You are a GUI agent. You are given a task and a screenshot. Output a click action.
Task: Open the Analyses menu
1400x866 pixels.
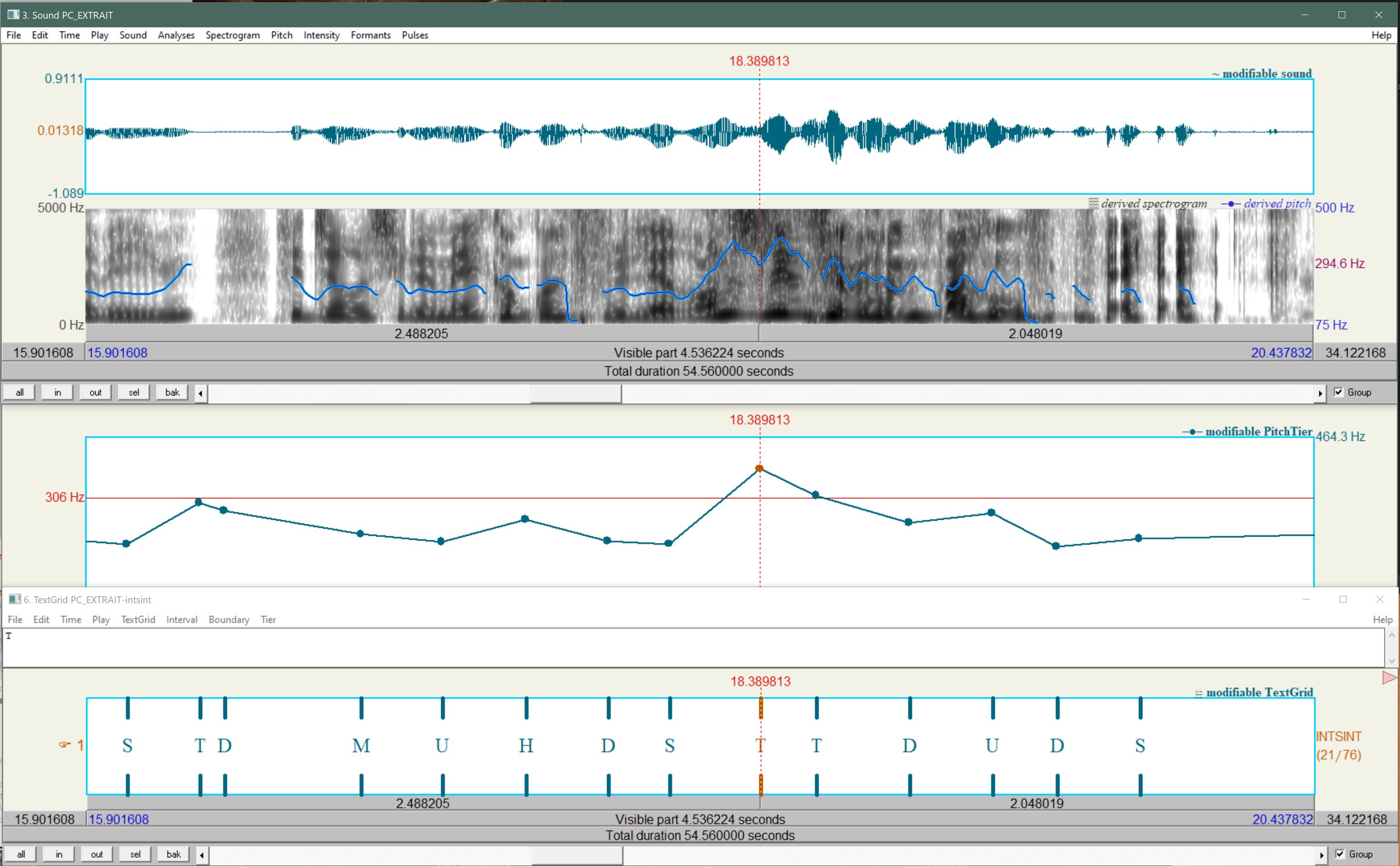pyautogui.click(x=176, y=35)
